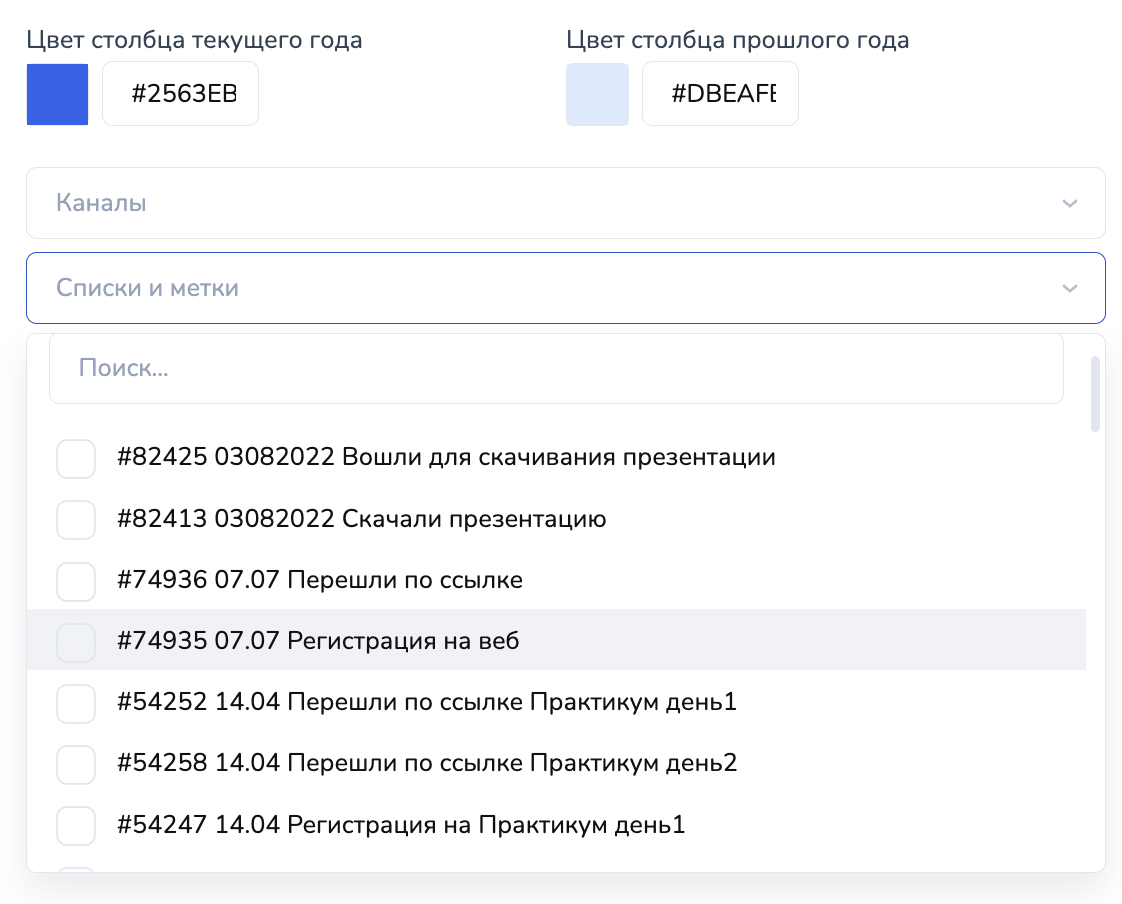1122x904 pixels.
Task: Click the #2563EB hex color input
Action: (x=181, y=95)
